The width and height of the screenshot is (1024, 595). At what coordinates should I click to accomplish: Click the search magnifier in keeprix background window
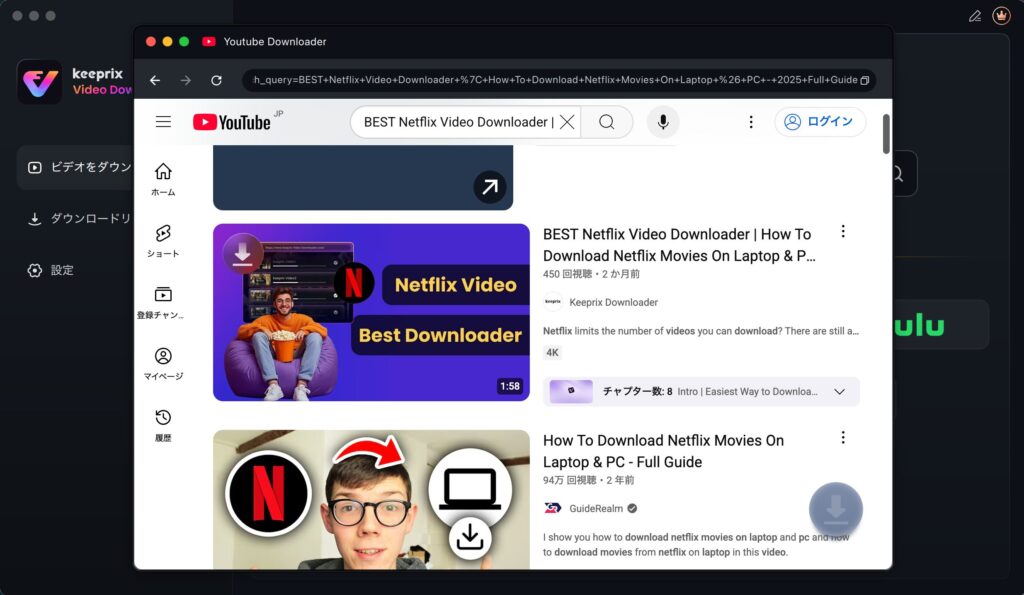coord(899,174)
